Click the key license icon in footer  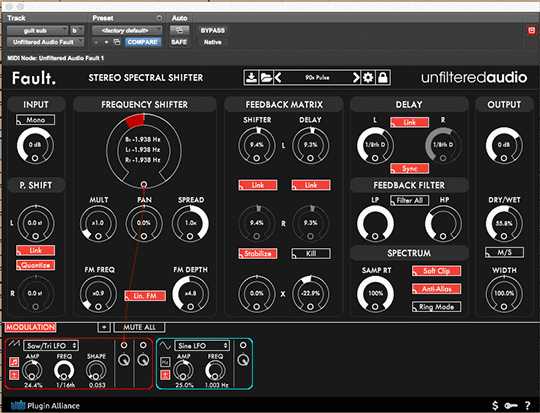point(511,405)
